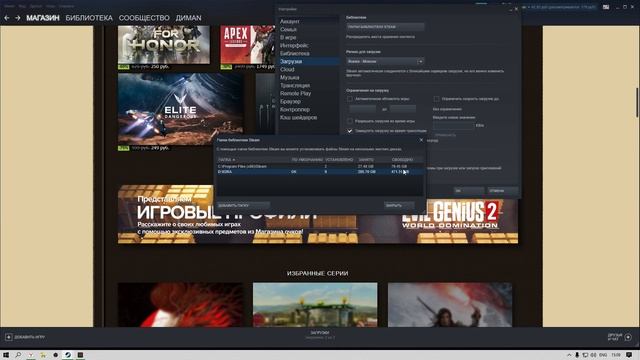Click the Steam library folders button
The width and height of the screenshot is (640, 360).
coord(385,27)
